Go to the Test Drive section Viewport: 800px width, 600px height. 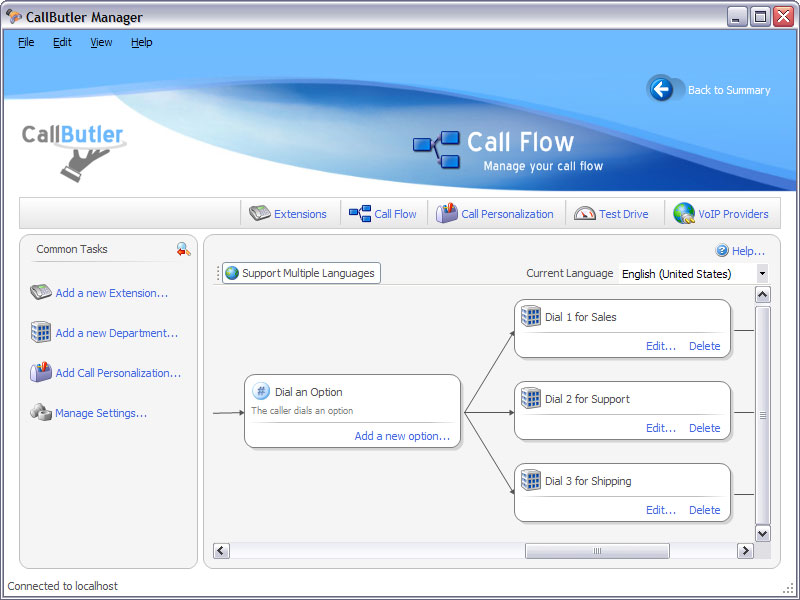pos(611,213)
